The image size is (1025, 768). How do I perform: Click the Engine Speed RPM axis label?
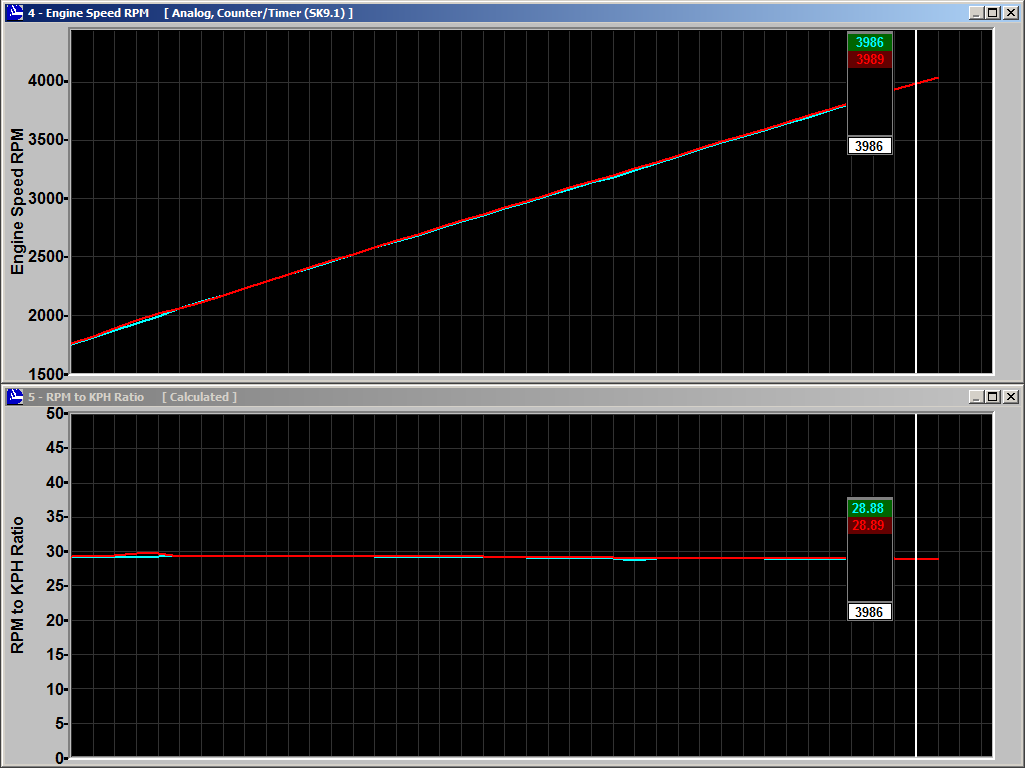click(x=17, y=201)
